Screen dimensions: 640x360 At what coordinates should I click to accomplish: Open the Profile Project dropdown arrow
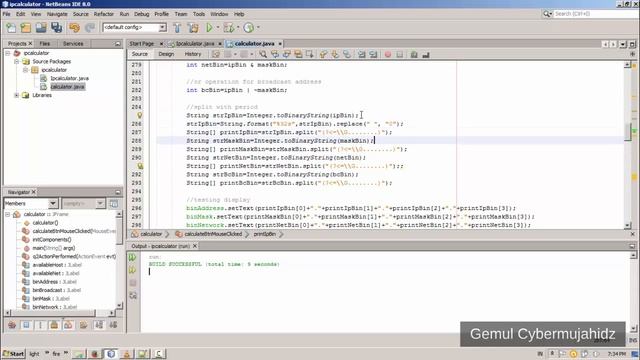(258, 27)
